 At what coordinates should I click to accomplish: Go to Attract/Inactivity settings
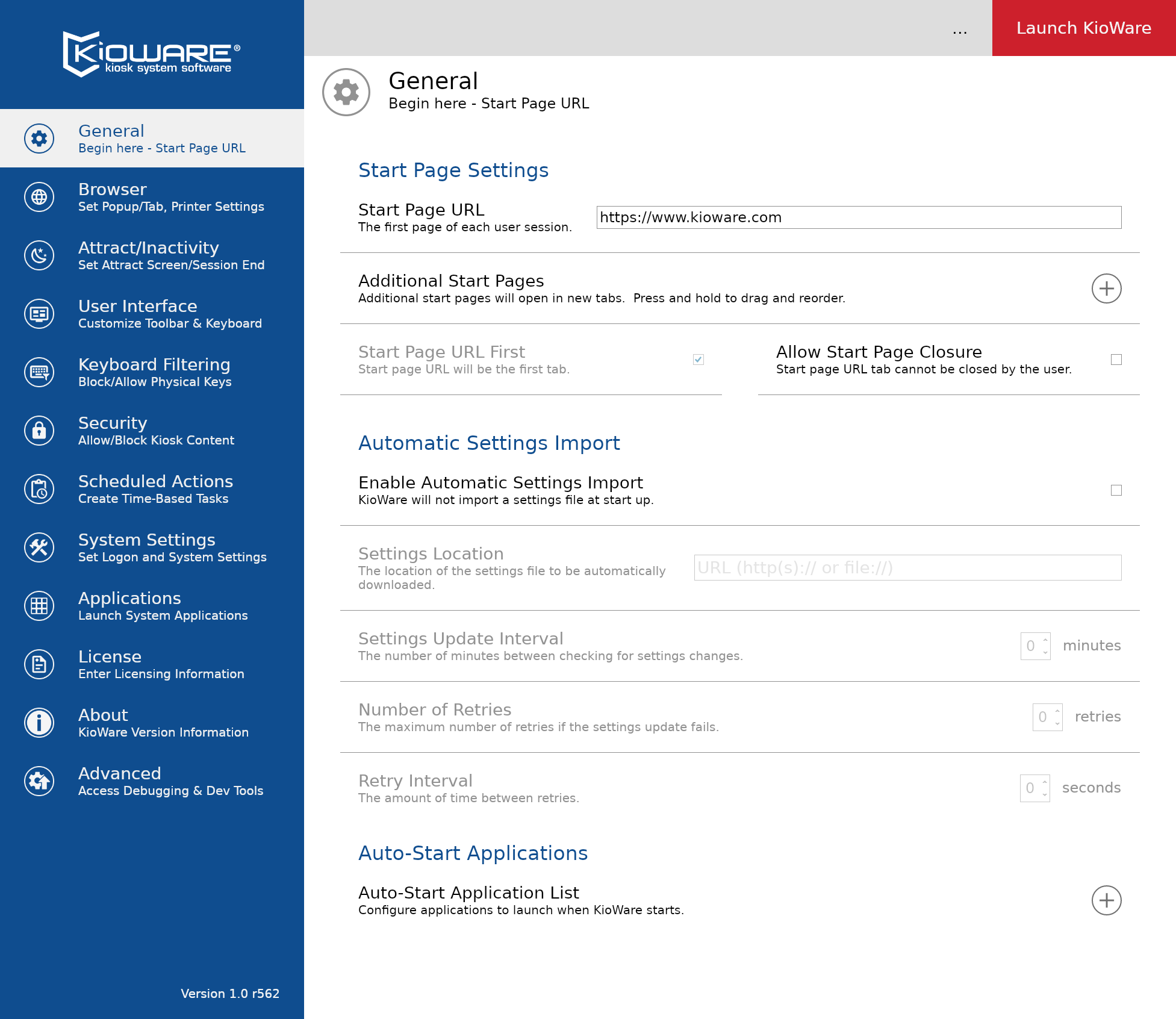pyautogui.click(x=152, y=255)
